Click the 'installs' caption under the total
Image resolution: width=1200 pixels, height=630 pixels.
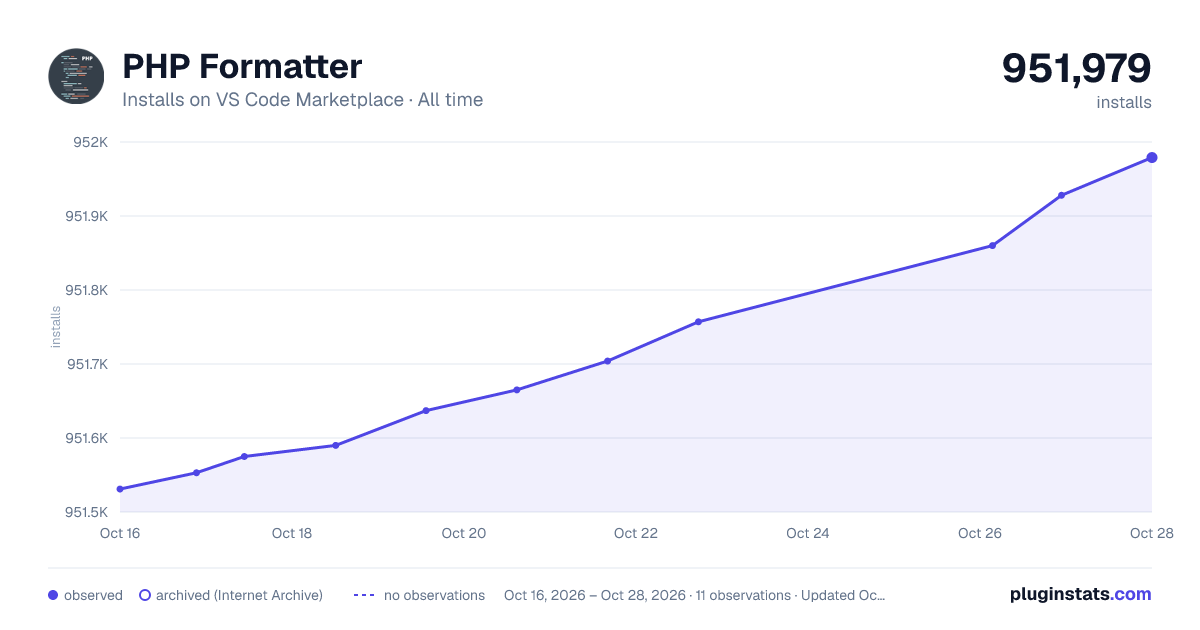coord(1124,102)
